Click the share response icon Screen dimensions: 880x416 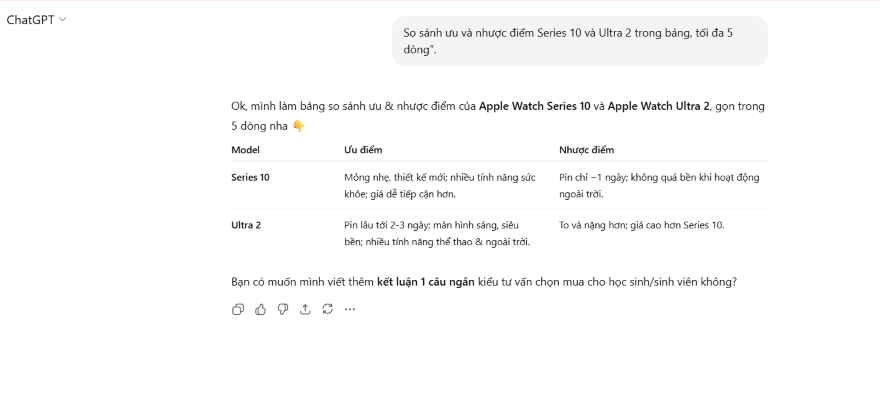tap(305, 309)
